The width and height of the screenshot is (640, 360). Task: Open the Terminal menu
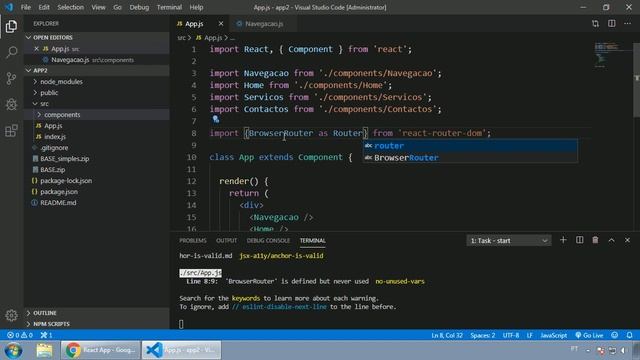click(169, 7)
